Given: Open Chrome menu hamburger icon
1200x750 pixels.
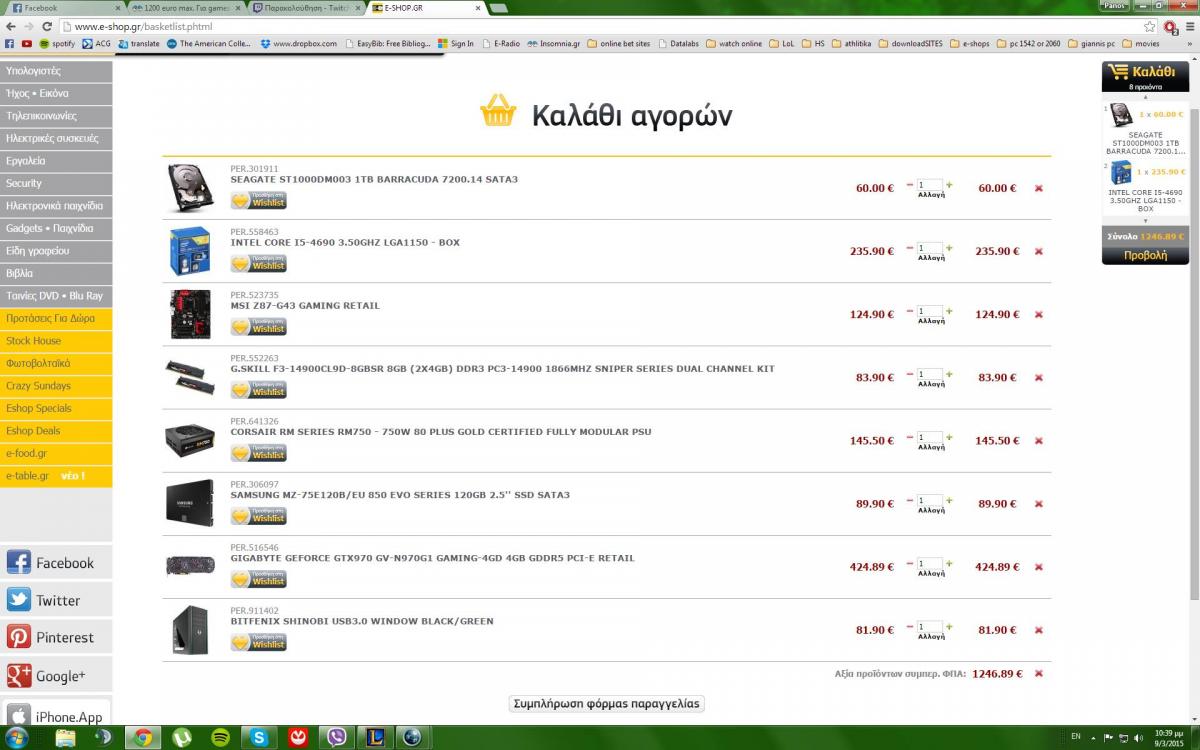Looking at the screenshot, I should tap(1188, 26).
